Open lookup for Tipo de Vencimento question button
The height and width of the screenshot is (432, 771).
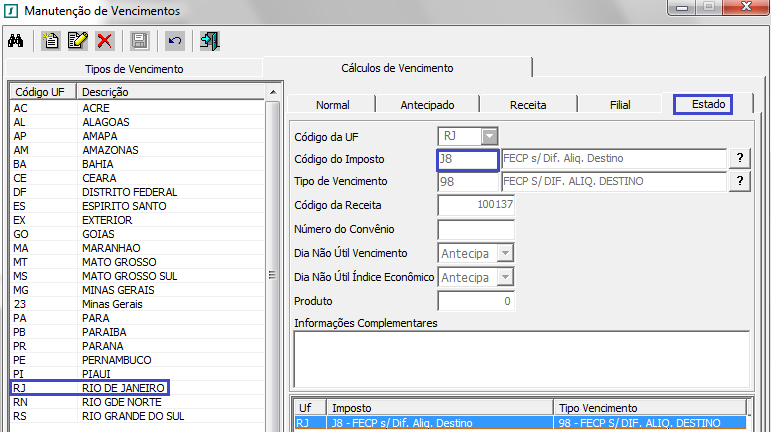[x=740, y=181]
